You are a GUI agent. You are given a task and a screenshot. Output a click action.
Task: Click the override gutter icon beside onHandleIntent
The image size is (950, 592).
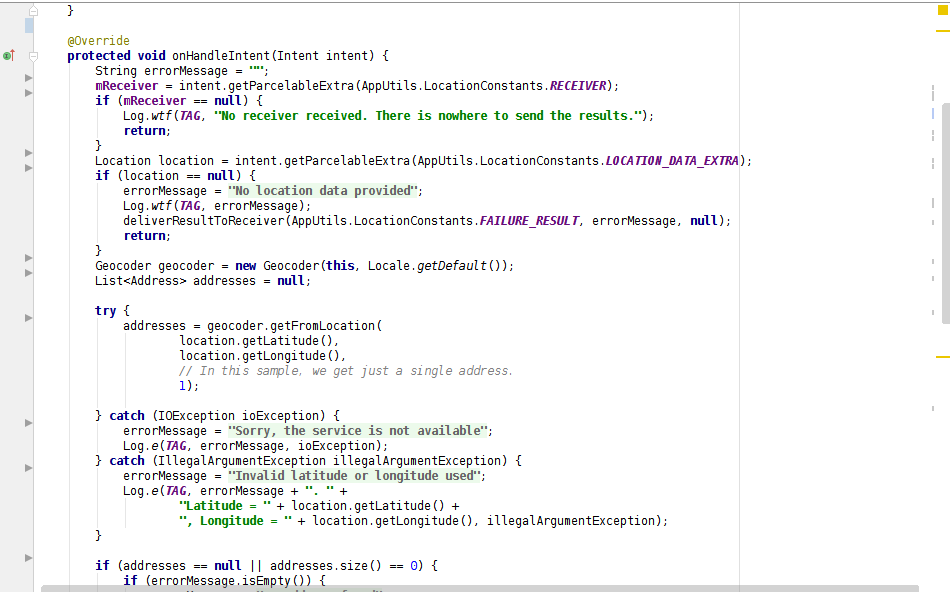(8, 56)
